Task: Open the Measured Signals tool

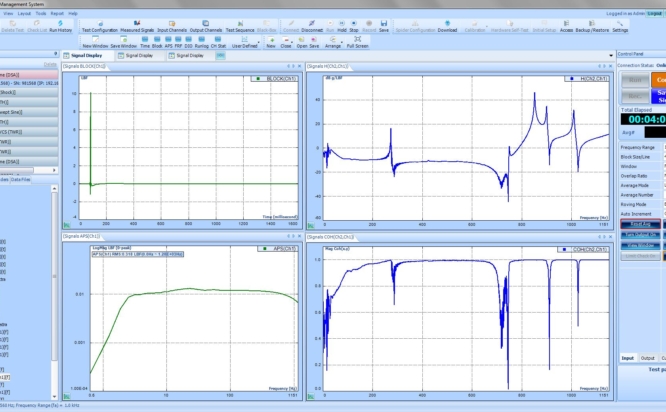Action: click(137, 26)
